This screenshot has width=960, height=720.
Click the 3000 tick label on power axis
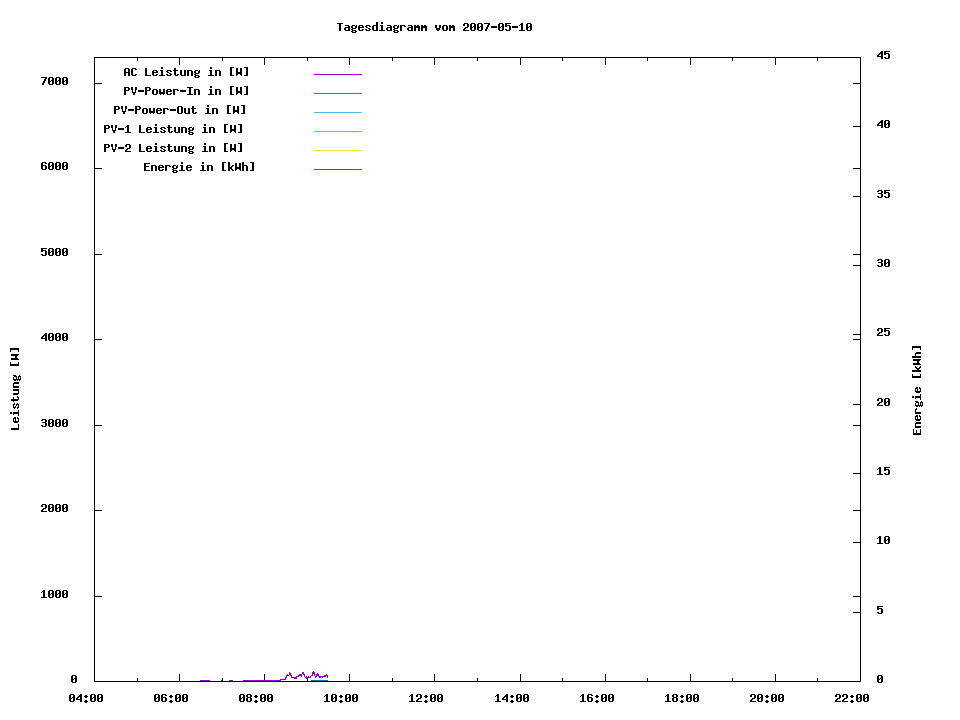point(54,424)
